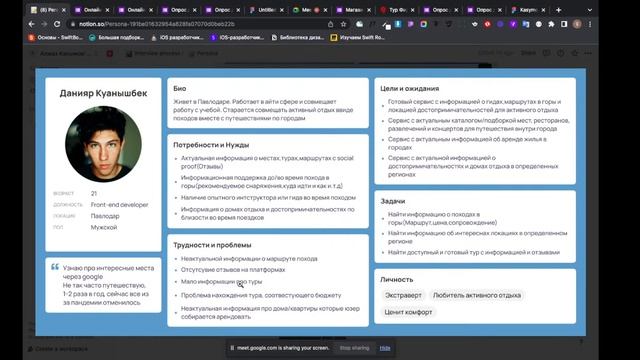Open the share icon in address bar

(x=330, y=24)
